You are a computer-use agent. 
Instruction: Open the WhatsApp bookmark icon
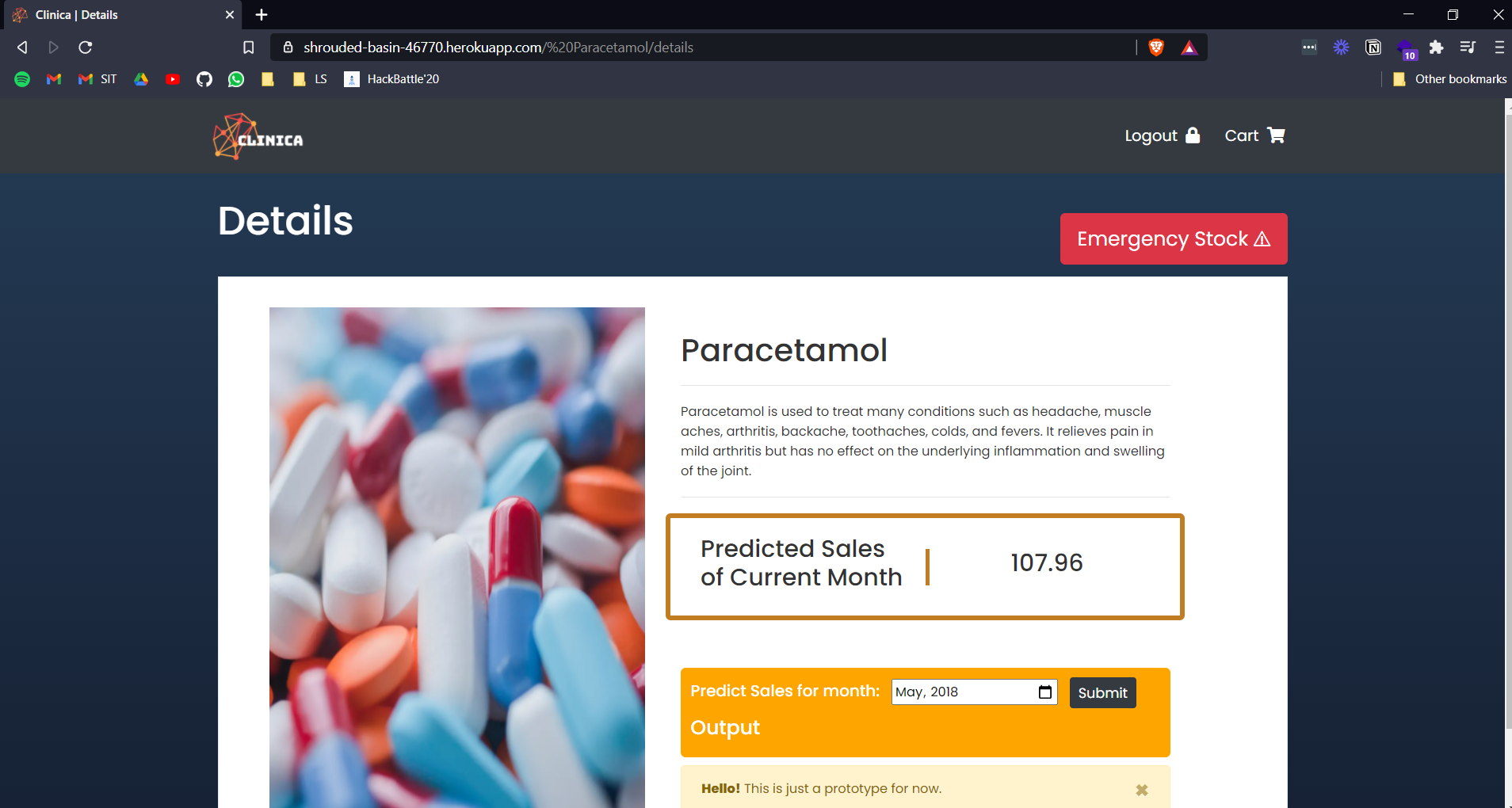point(236,79)
